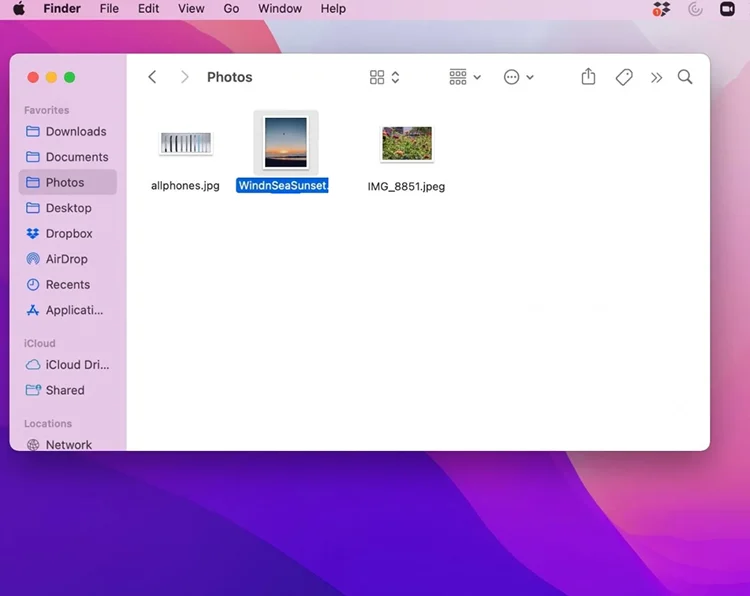Open the View menu
Viewport: 750px width, 596px height.
pos(191,9)
